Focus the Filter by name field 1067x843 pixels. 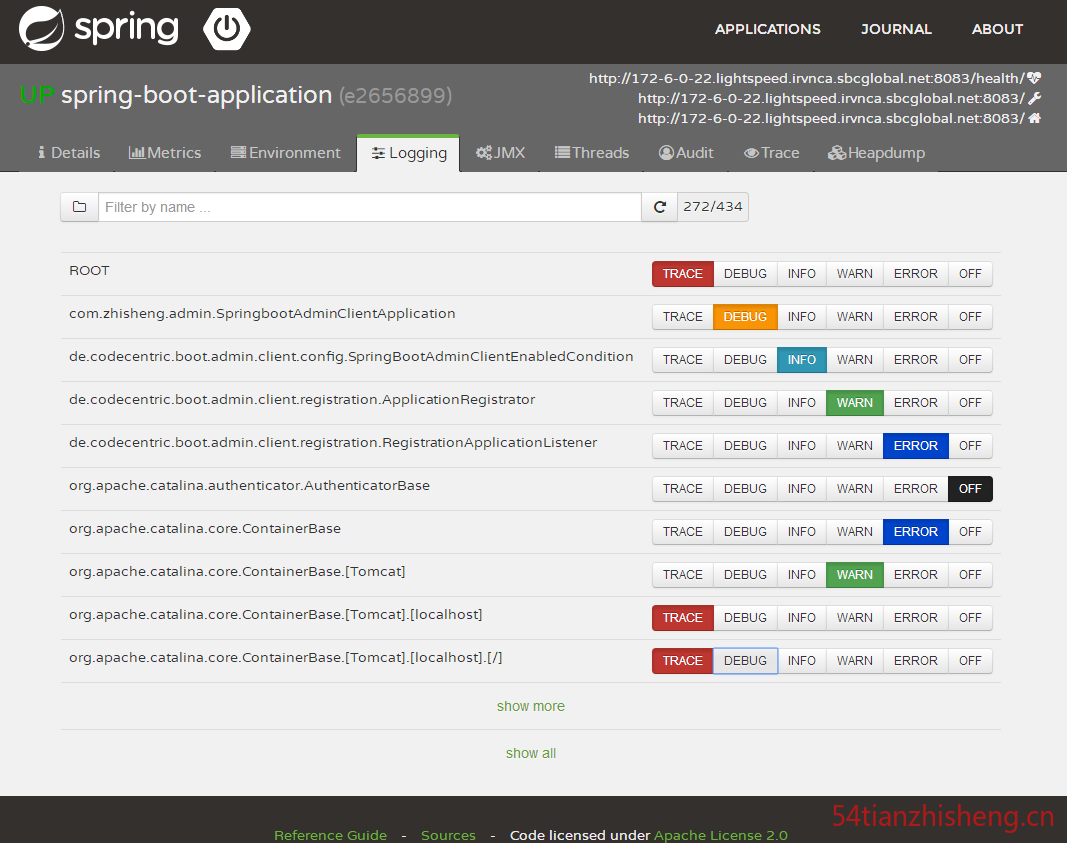coord(370,207)
